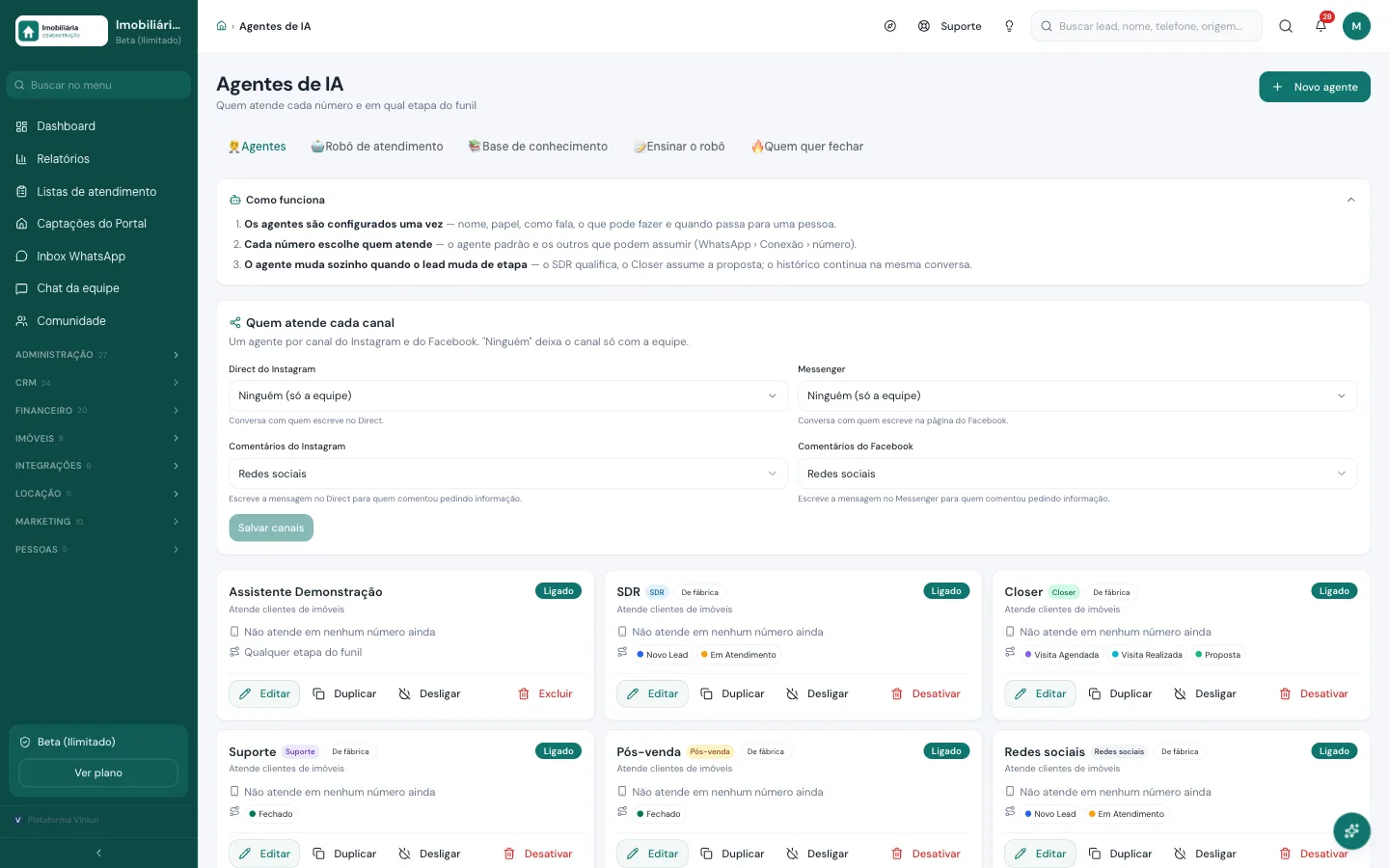1389x868 pixels.
Task: Edit the Assistente Demonstração agent
Action: tap(264, 693)
